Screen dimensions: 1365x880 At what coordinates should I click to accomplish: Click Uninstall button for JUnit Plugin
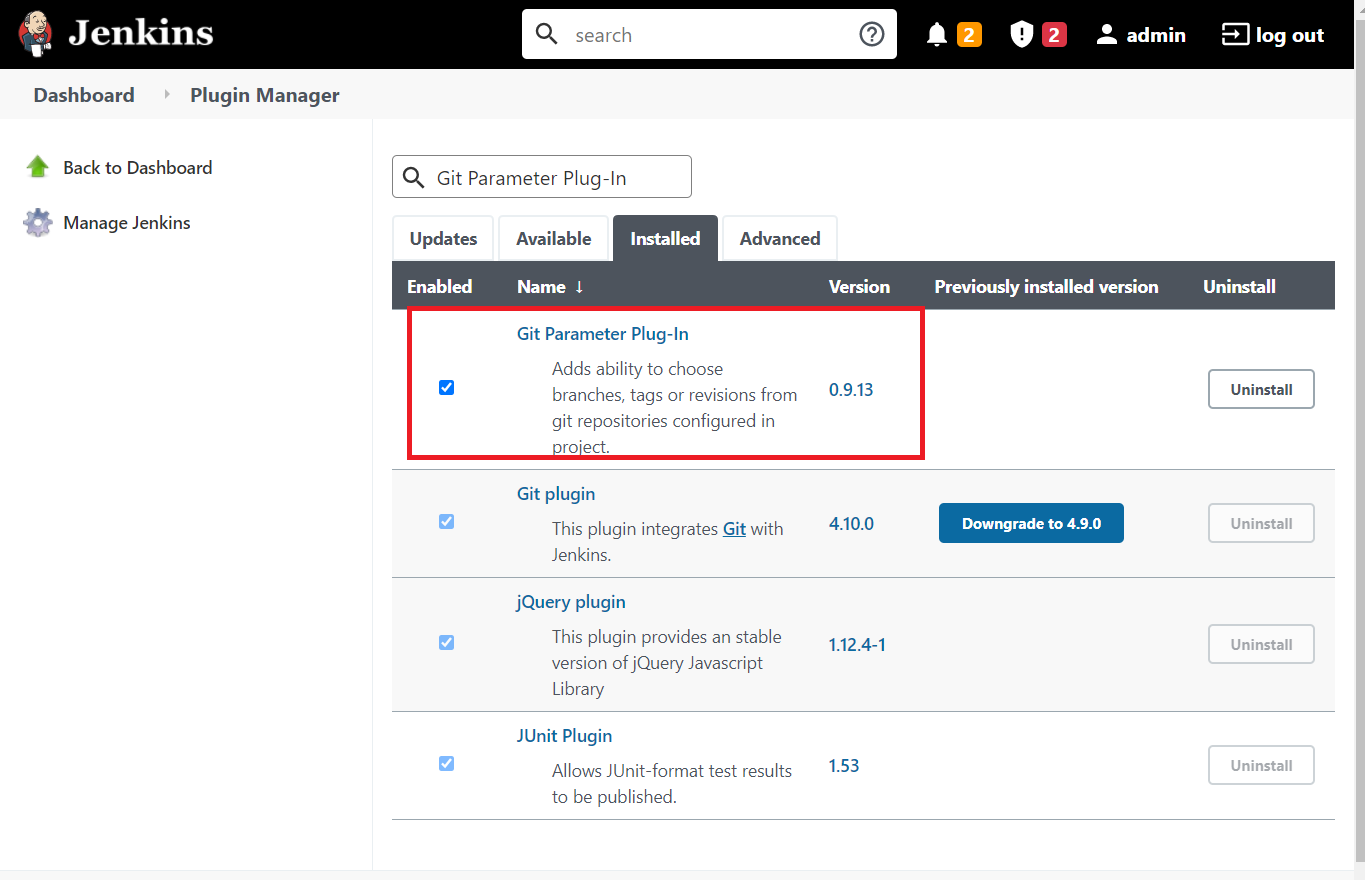point(1261,765)
